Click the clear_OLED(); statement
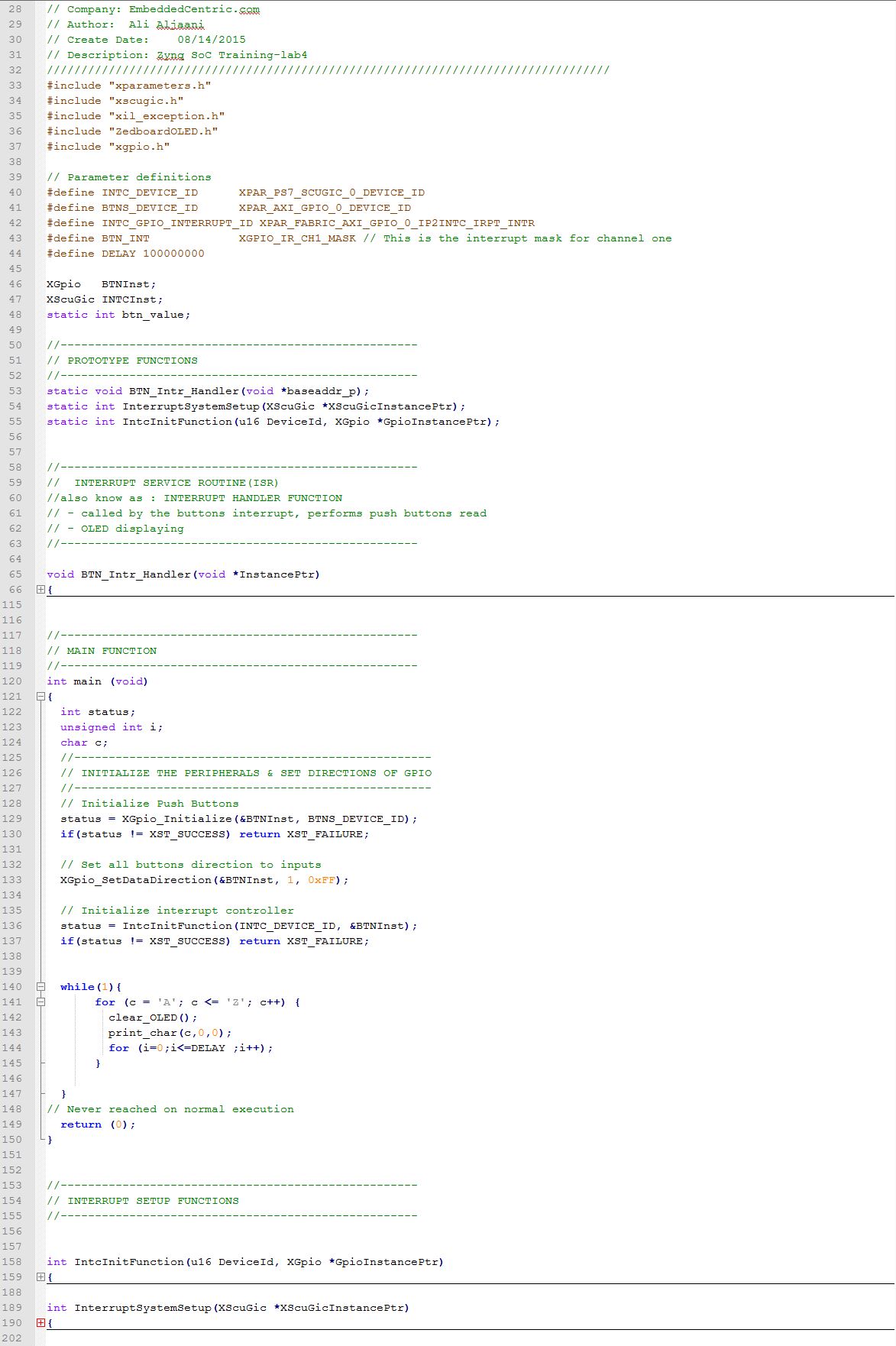The image size is (896, 1346). coord(153,1018)
